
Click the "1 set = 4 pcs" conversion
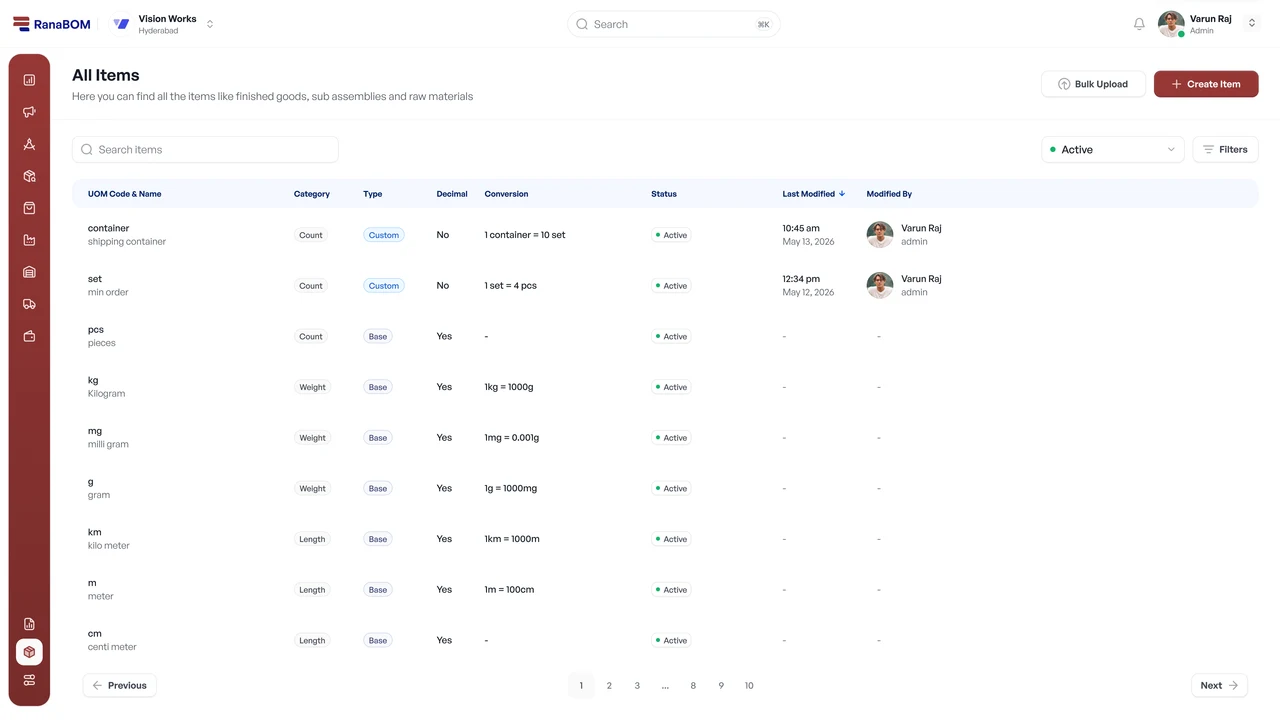click(x=511, y=286)
